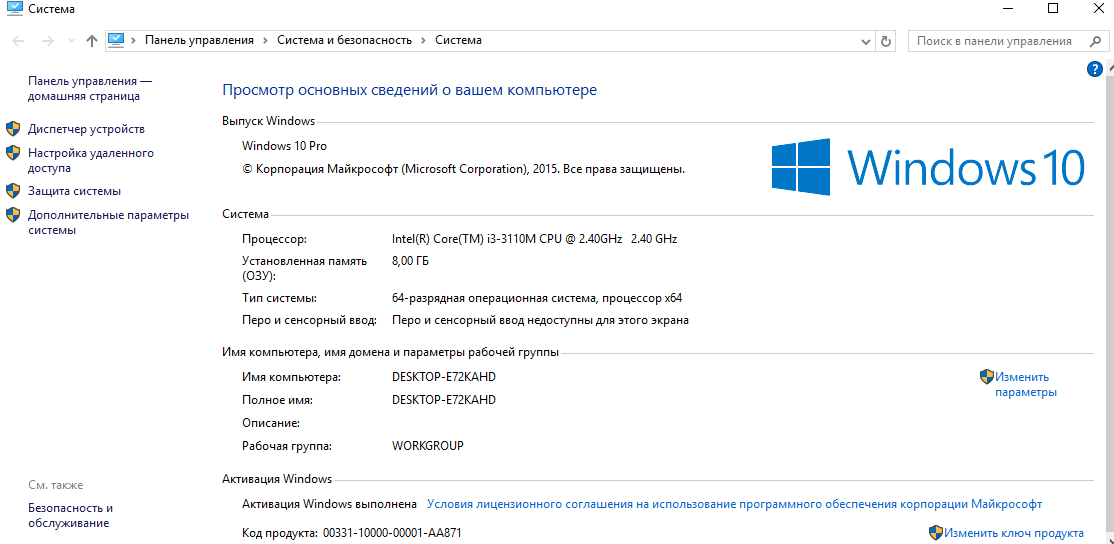
Task: Open Изменить ключ продукта link
Action: pyautogui.click(x=1014, y=533)
